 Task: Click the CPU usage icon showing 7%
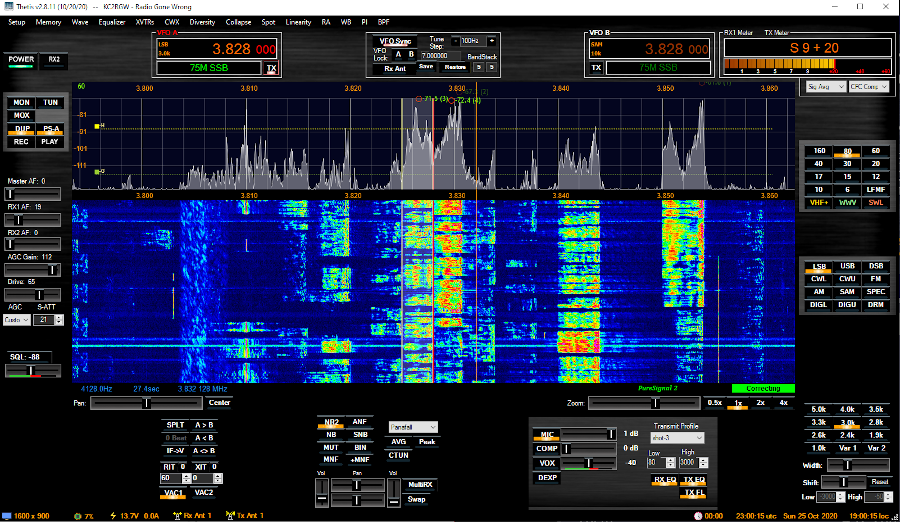tap(77, 516)
